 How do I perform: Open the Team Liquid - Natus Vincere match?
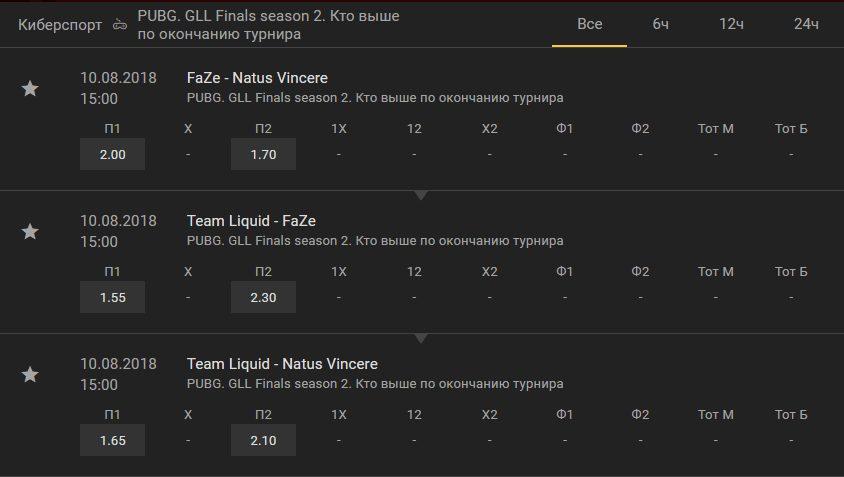point(282,364)
